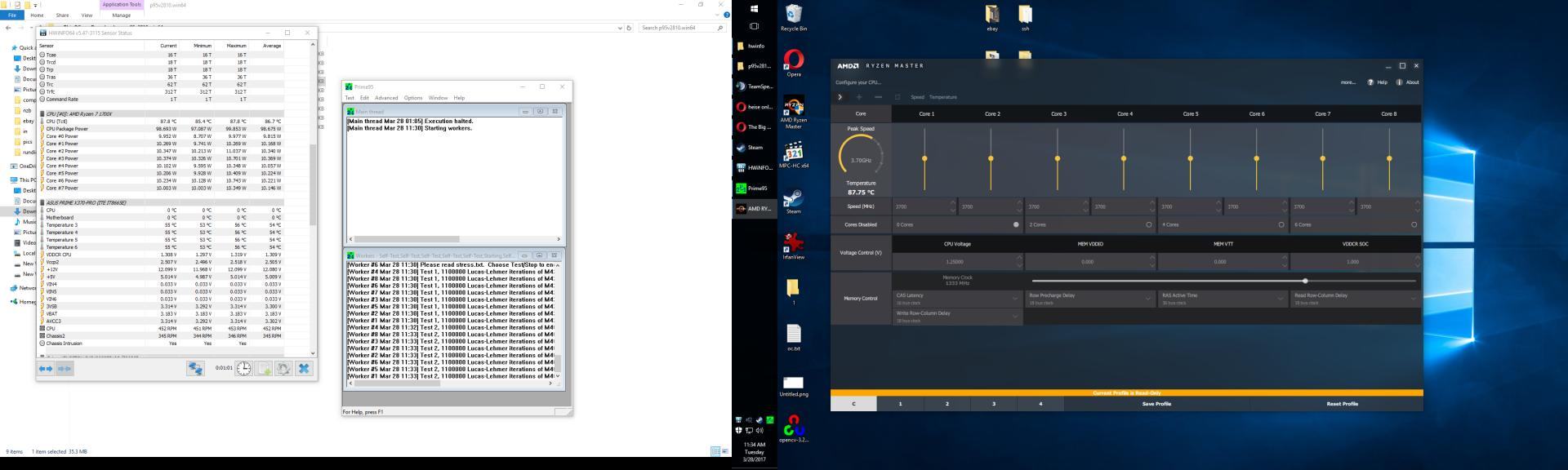This screenshot has height=470, width=1568.
Task: Select CPU Package Power row in HWiNFO
Action: (x=160, y=129)
